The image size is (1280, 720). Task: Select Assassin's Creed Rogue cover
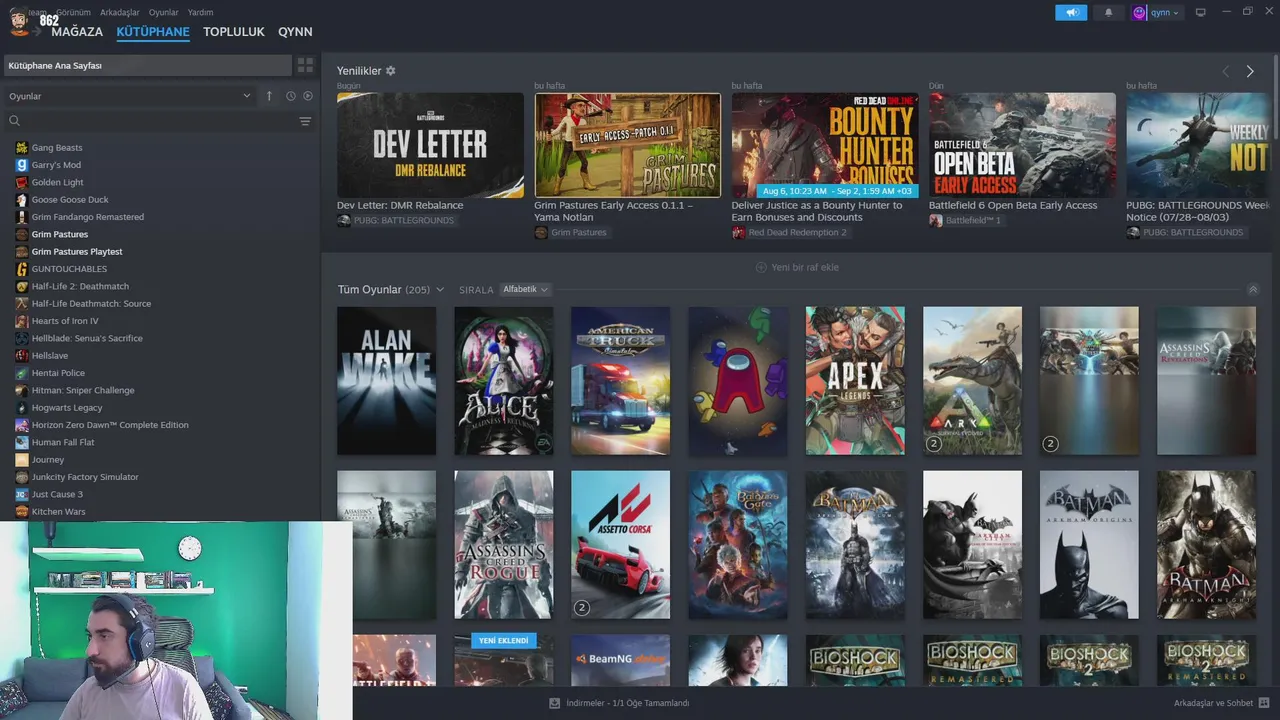pyautogui.click(x=503, y=545)
